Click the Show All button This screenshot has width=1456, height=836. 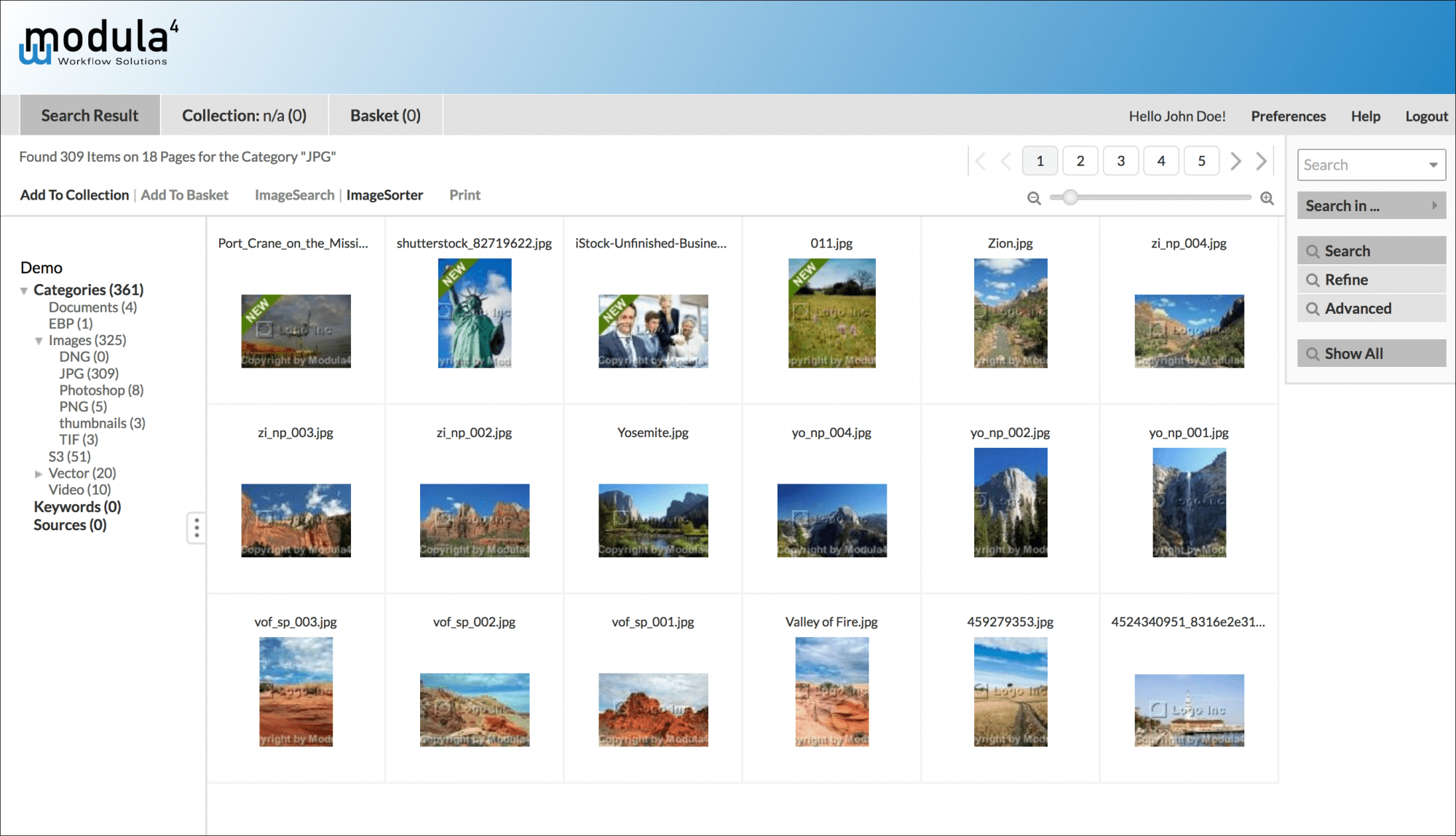[1371, 354]
